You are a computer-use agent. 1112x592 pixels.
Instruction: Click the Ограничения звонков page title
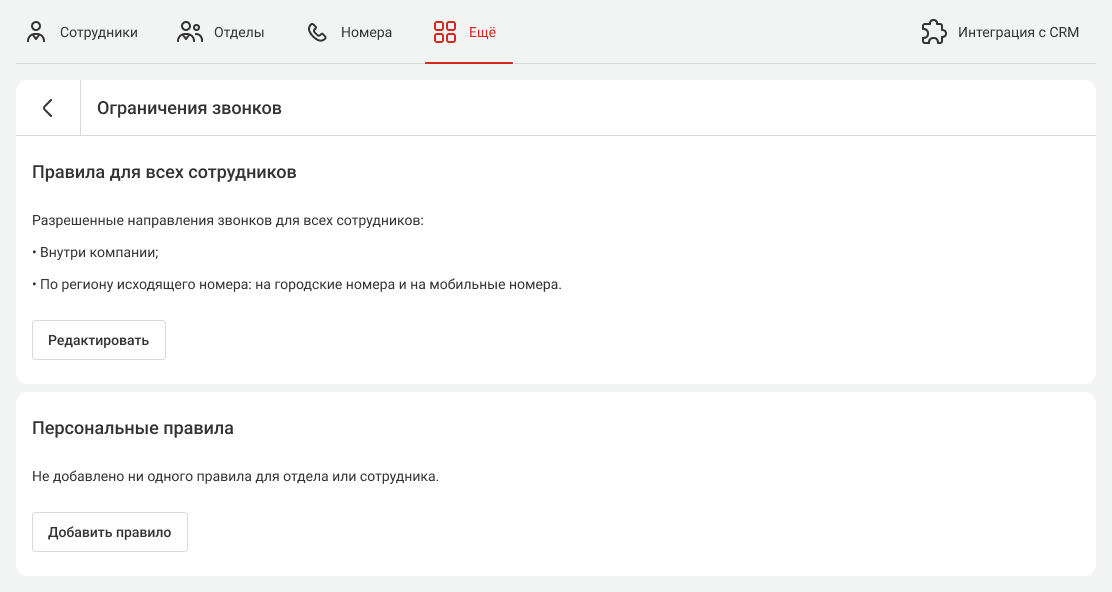pos(189,108)
